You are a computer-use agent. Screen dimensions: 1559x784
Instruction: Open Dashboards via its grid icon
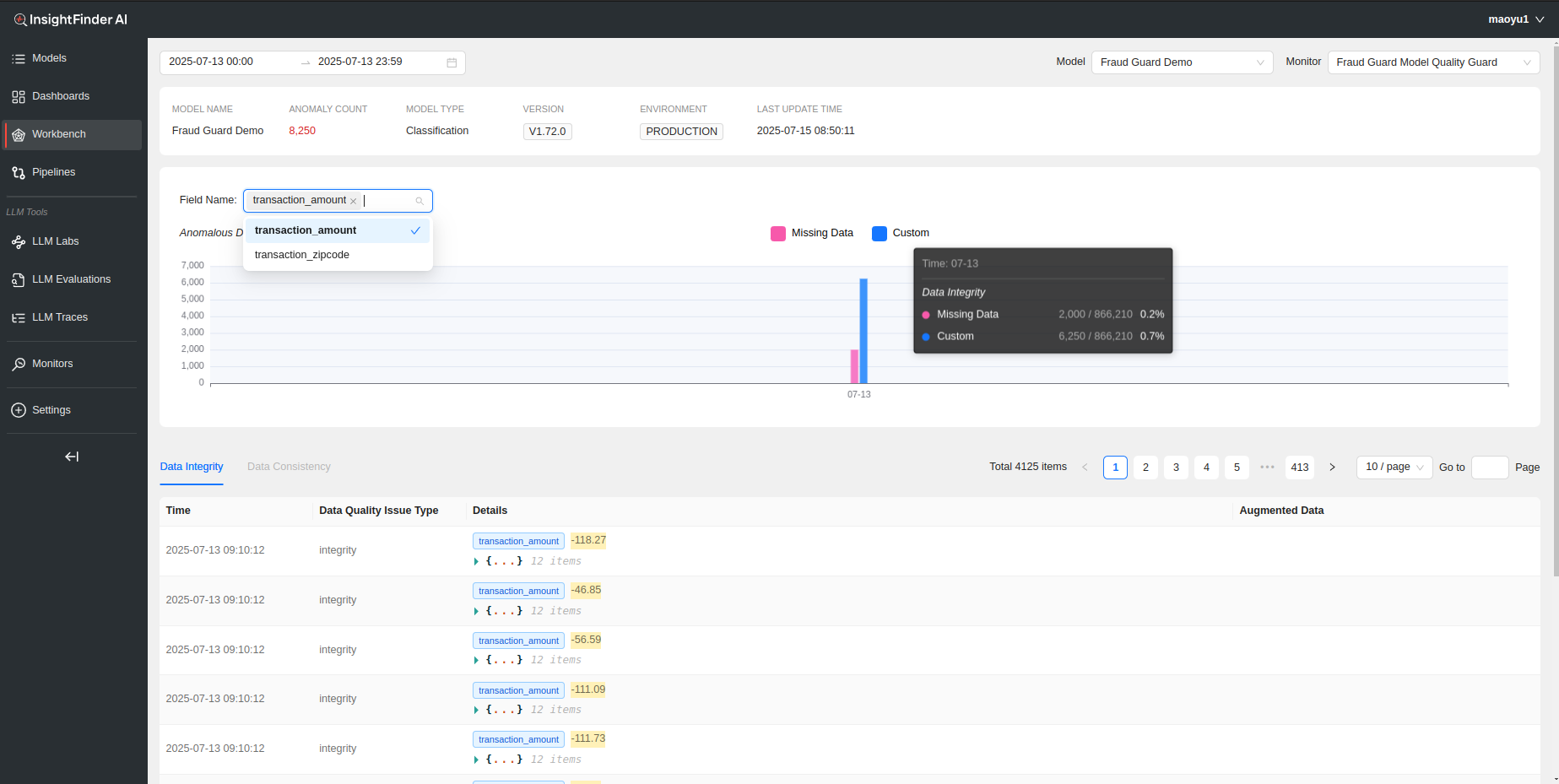pyautogui.click(x=19, y=97)
